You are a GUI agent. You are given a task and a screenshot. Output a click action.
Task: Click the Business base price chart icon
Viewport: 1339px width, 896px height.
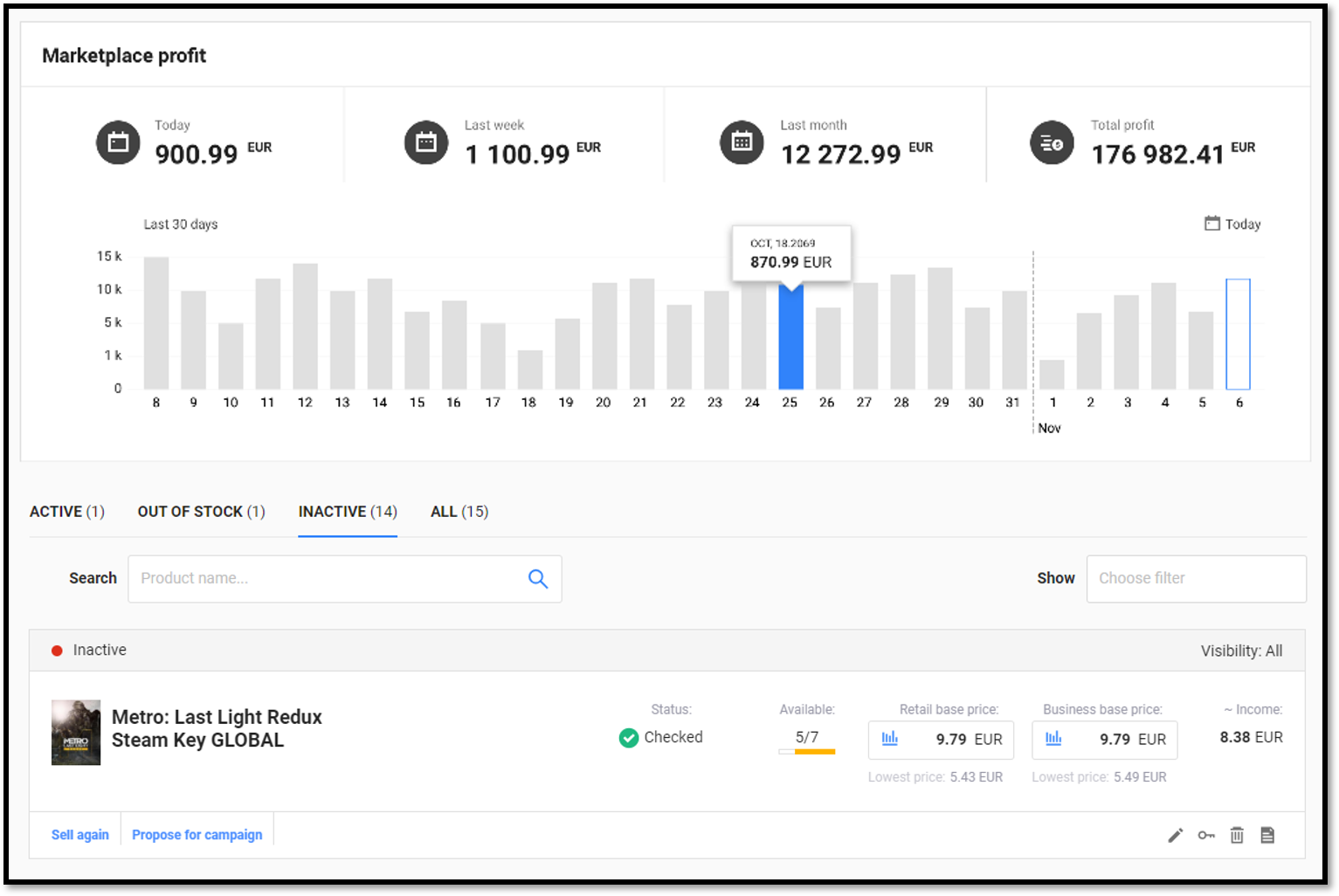[x=1053, y=739]
